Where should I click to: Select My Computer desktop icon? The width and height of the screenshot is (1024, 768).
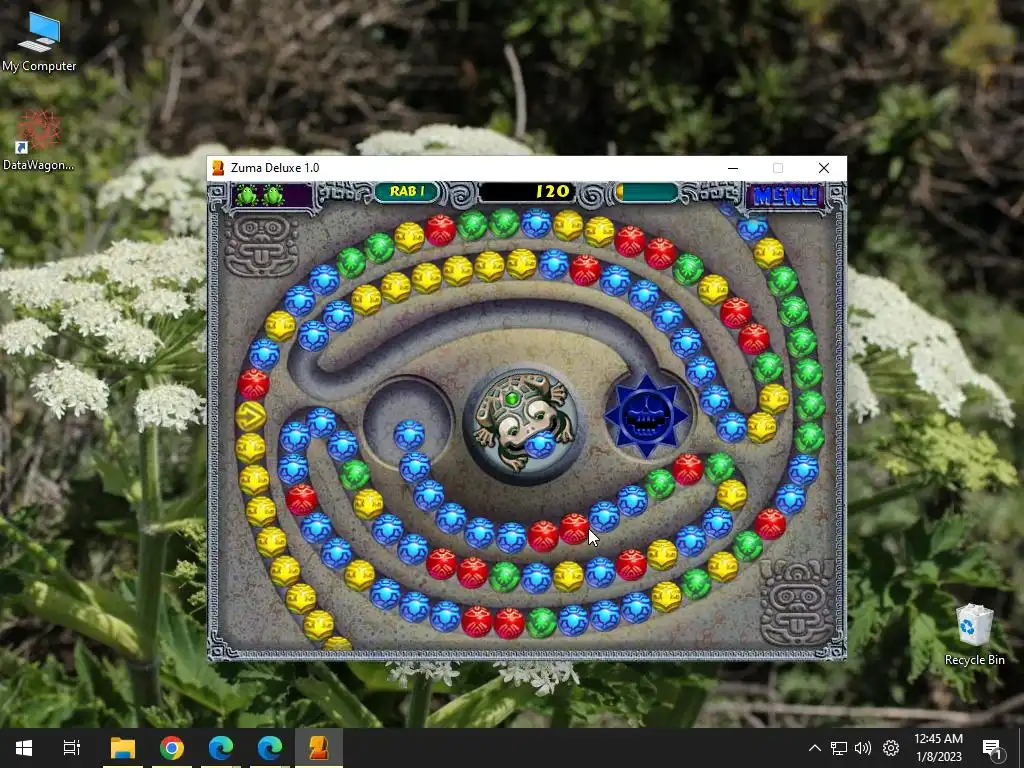(39, 42)
